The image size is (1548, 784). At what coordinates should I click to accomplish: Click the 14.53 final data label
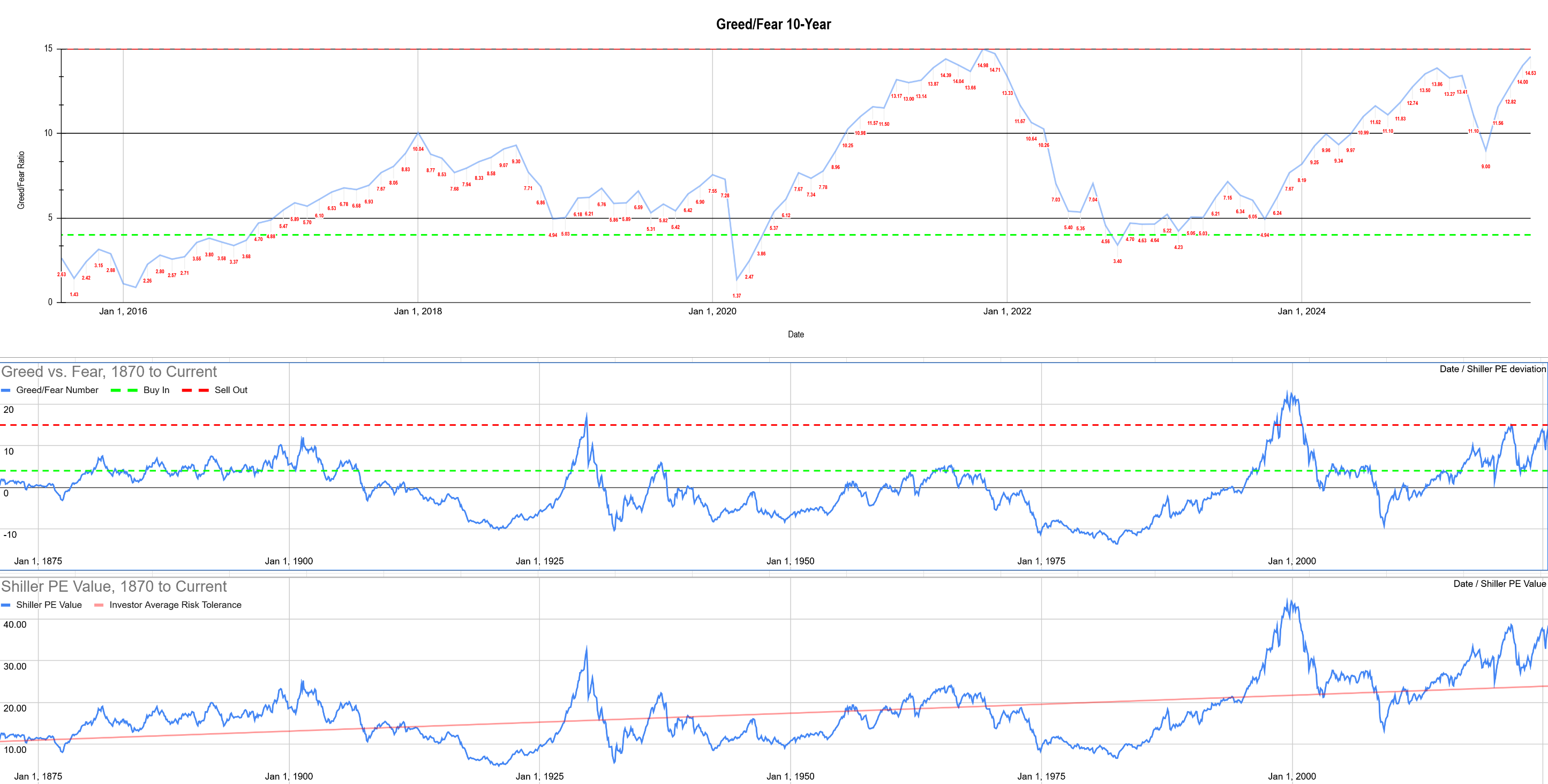point(1530,73)
